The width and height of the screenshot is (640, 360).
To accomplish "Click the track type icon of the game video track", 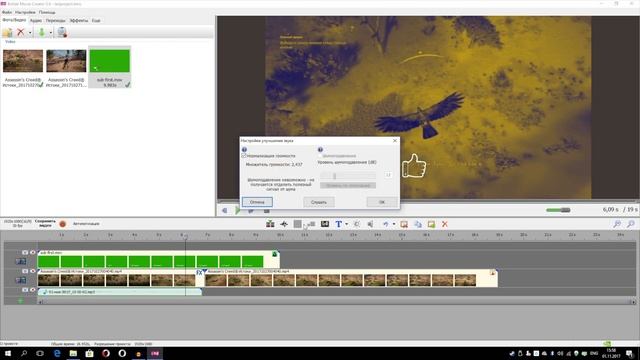I will (x=21, y=280).
